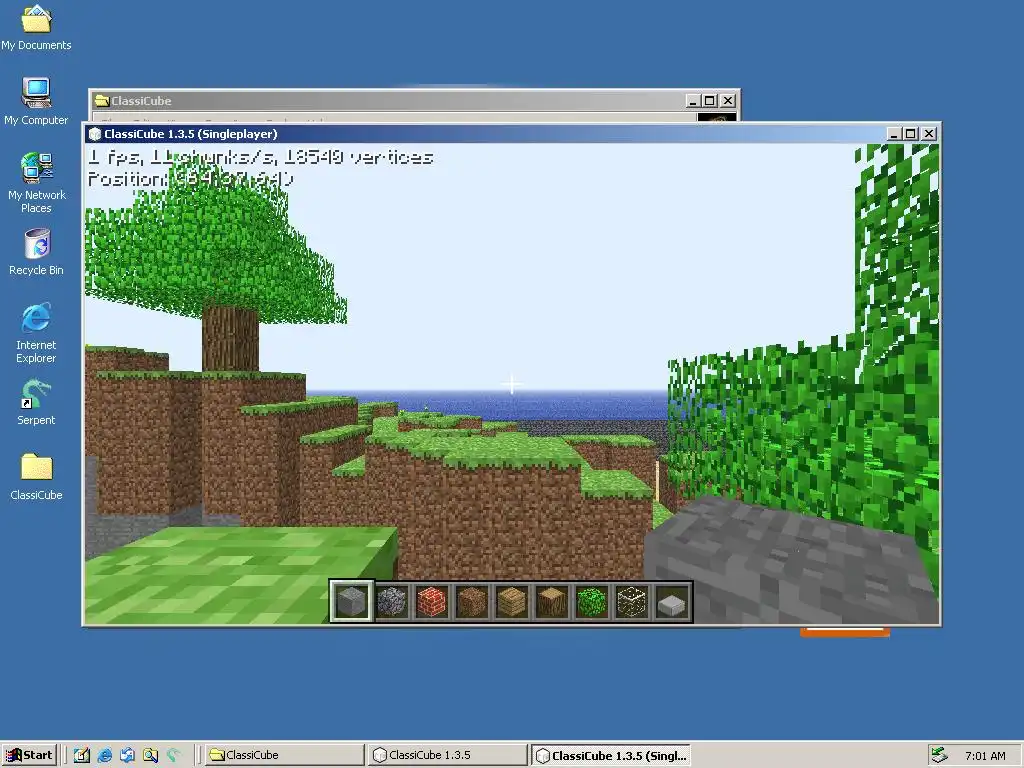This screenshot has height=768, width=1024.
Task: Select the log block in the hotbar
Action: (x=551, y=601)
